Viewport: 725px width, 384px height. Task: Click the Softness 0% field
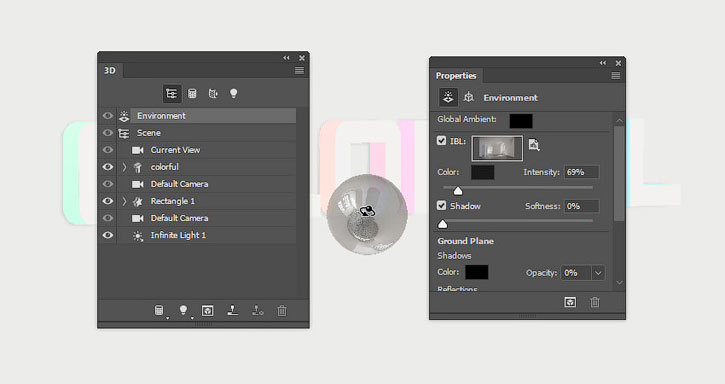(x=582, y=206)
